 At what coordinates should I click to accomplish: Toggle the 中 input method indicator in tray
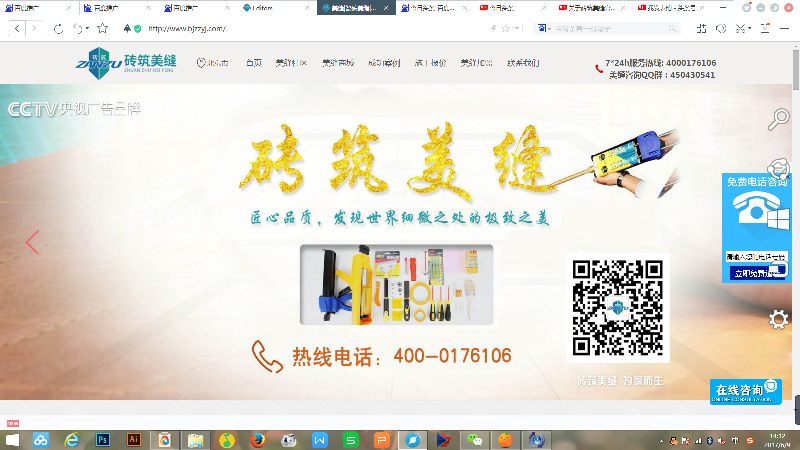(735, 441)
